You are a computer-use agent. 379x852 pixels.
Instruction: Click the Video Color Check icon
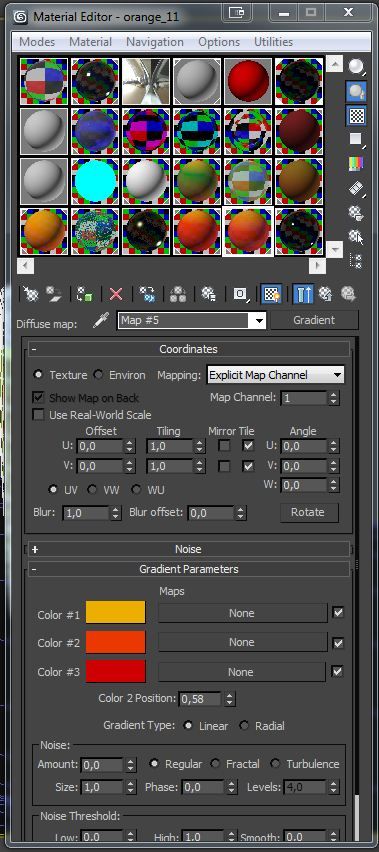[356, 164]
